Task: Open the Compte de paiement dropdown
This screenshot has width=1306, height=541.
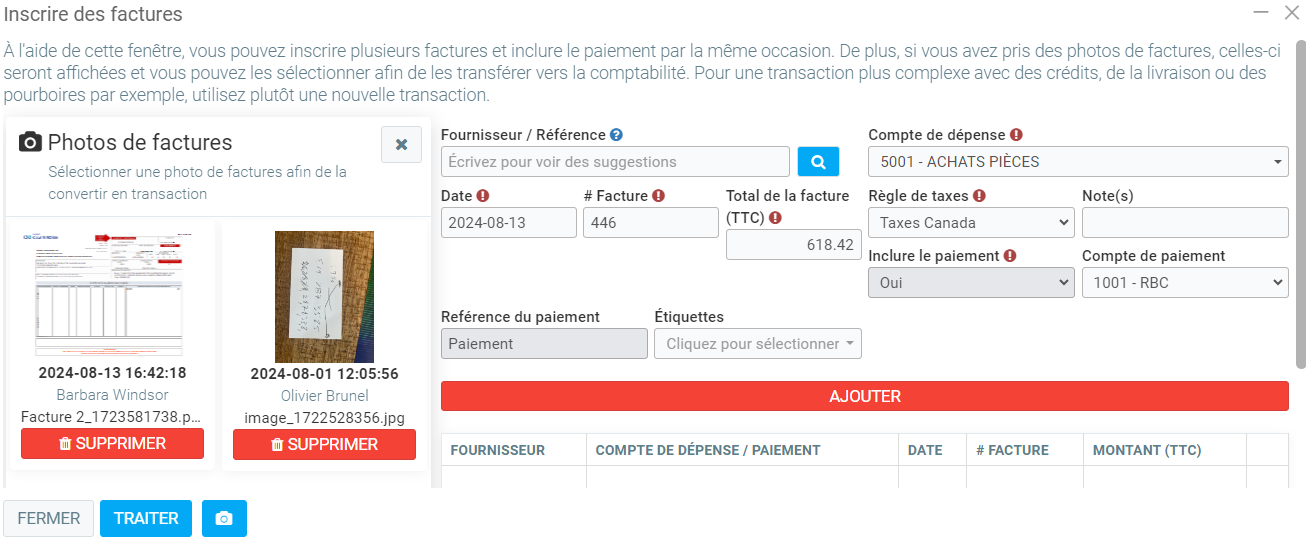Action: (x=1185, y=283)
